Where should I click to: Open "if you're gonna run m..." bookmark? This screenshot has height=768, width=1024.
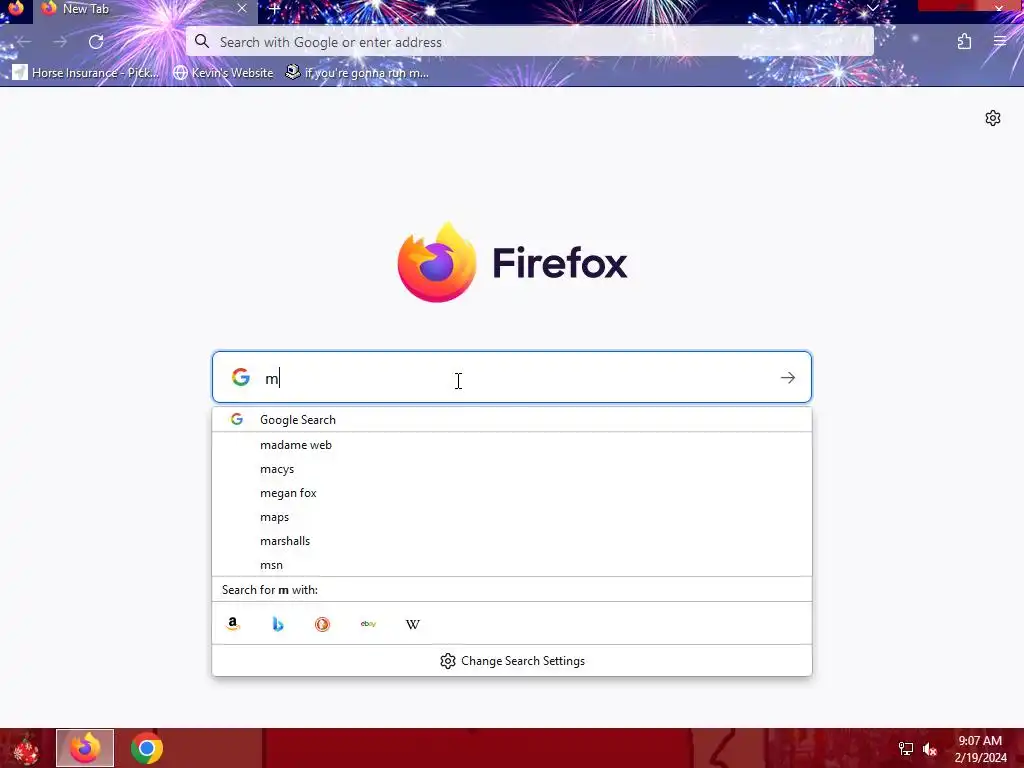tap(357, 72)
